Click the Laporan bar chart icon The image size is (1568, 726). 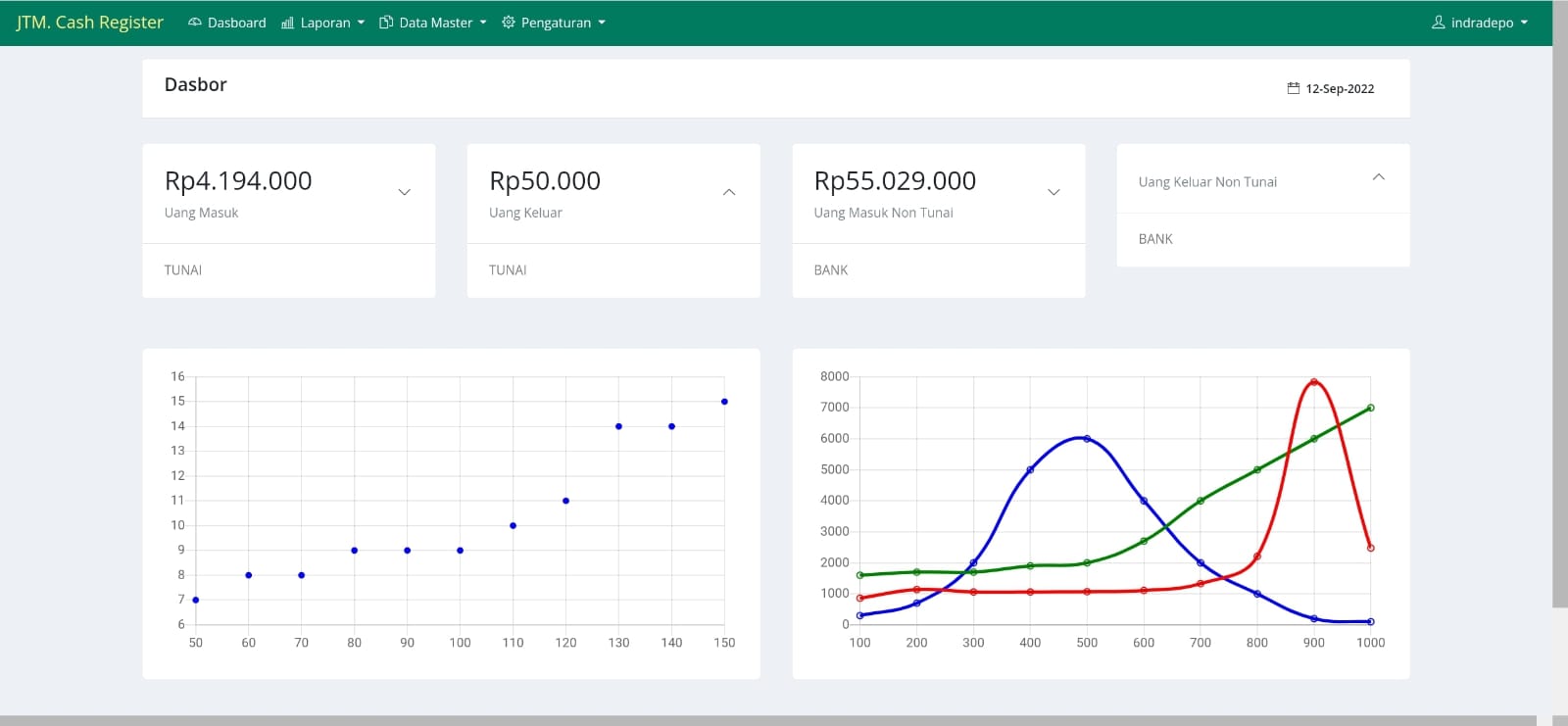point(287,23)
